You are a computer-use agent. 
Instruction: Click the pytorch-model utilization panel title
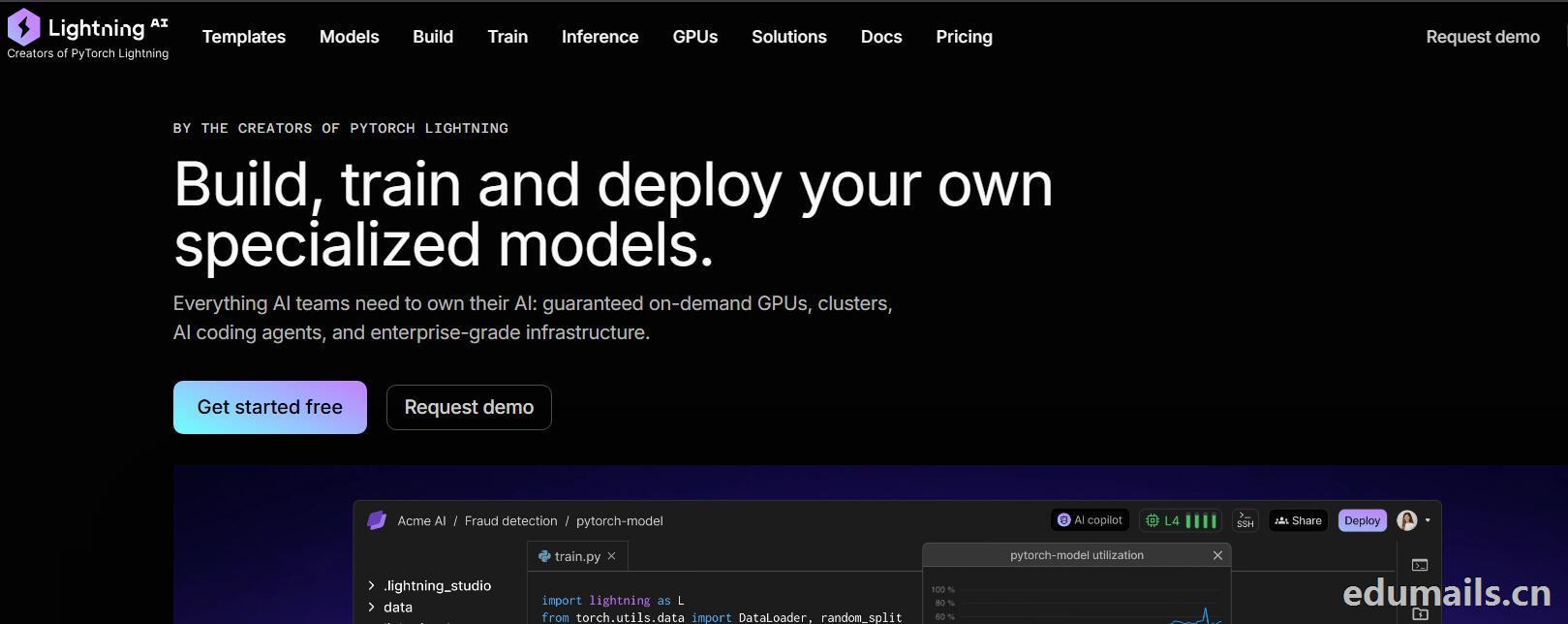(1077, 555)
